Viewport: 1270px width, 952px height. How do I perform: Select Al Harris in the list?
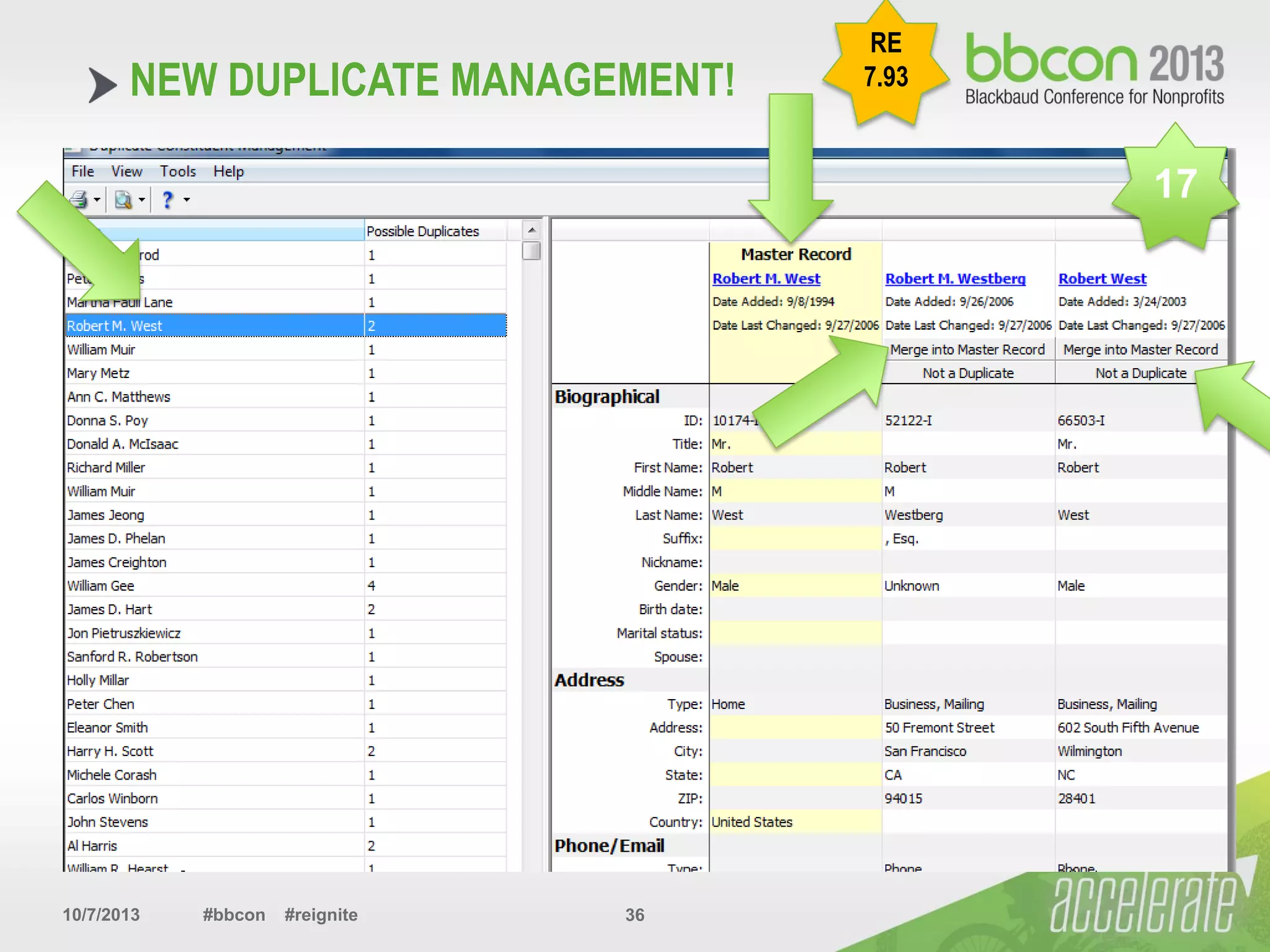point(286,845)
